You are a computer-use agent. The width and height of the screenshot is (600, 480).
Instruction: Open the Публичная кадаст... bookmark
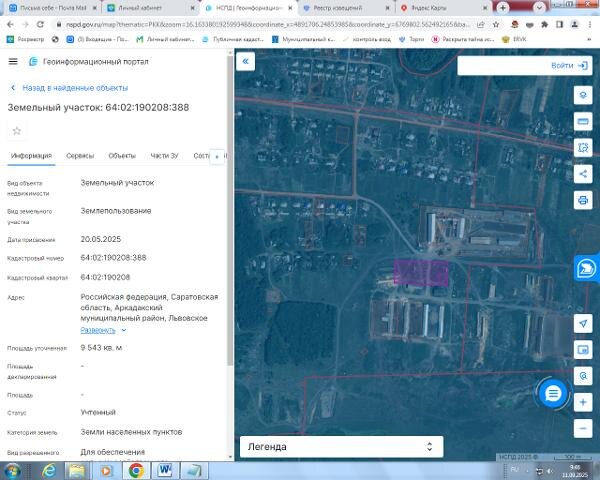click(233, 39)
